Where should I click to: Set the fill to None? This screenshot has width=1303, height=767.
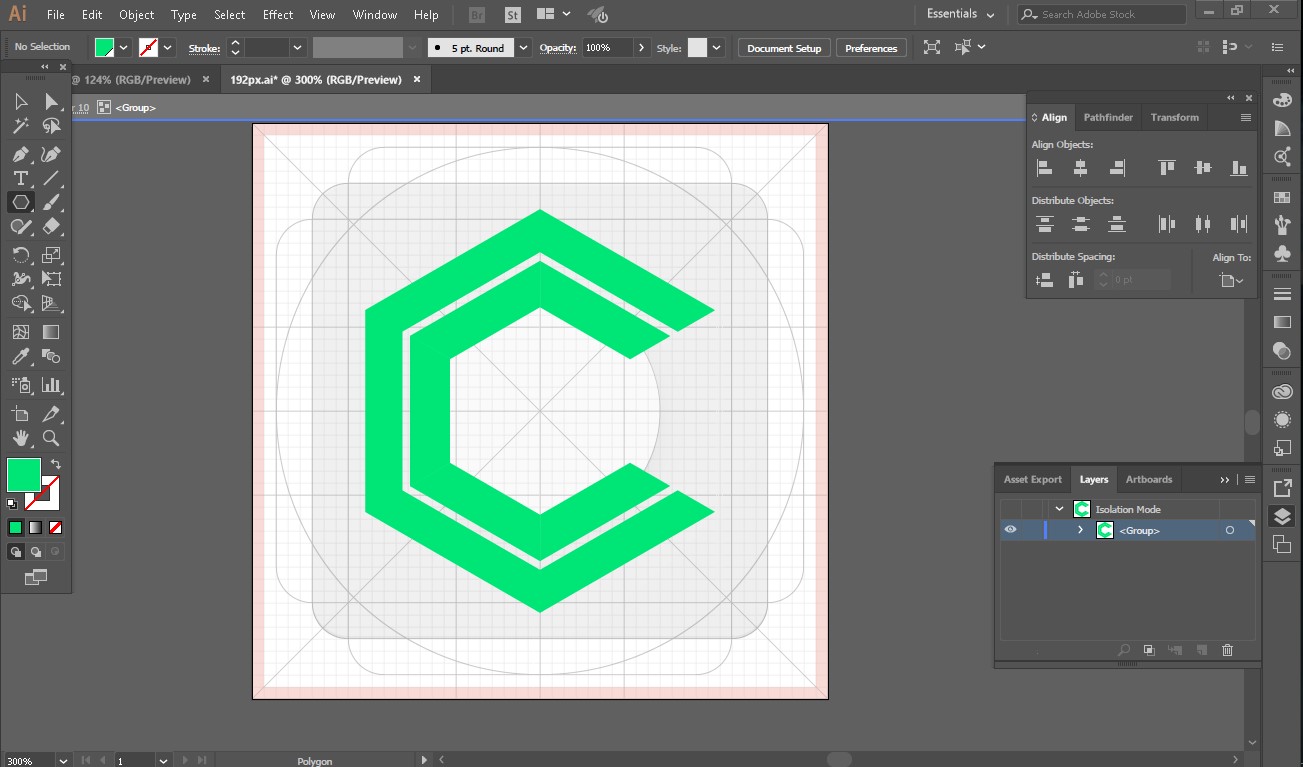tap(56, 527)
